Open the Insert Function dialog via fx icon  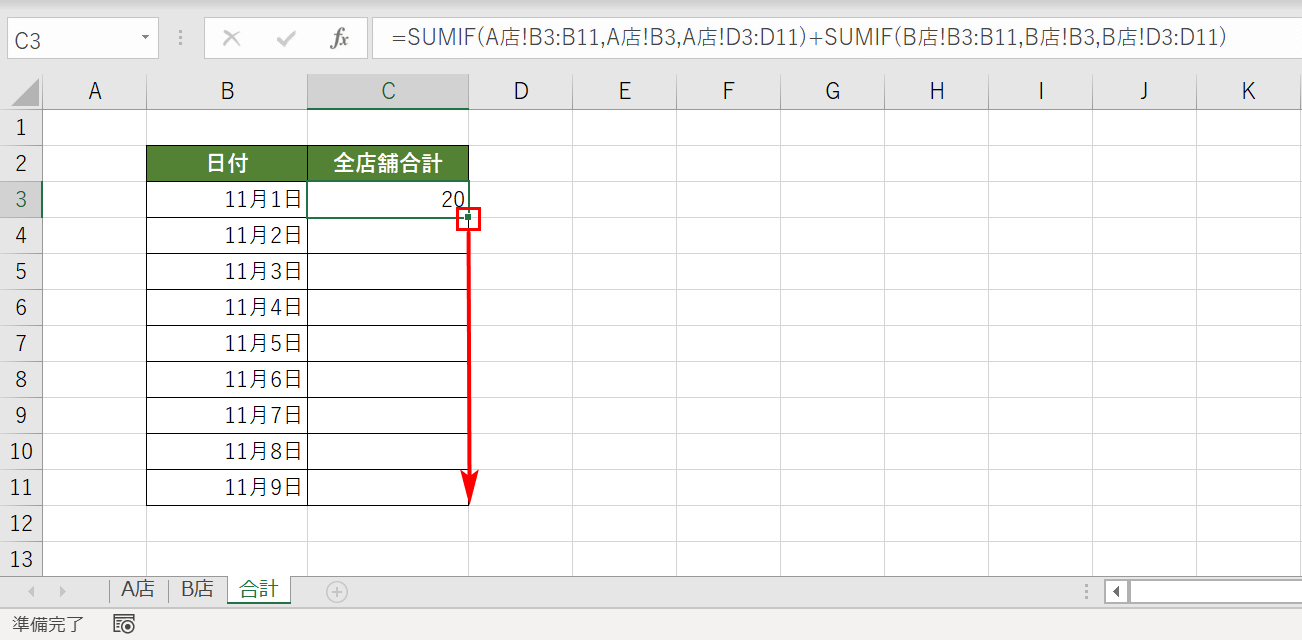(340, 38)
